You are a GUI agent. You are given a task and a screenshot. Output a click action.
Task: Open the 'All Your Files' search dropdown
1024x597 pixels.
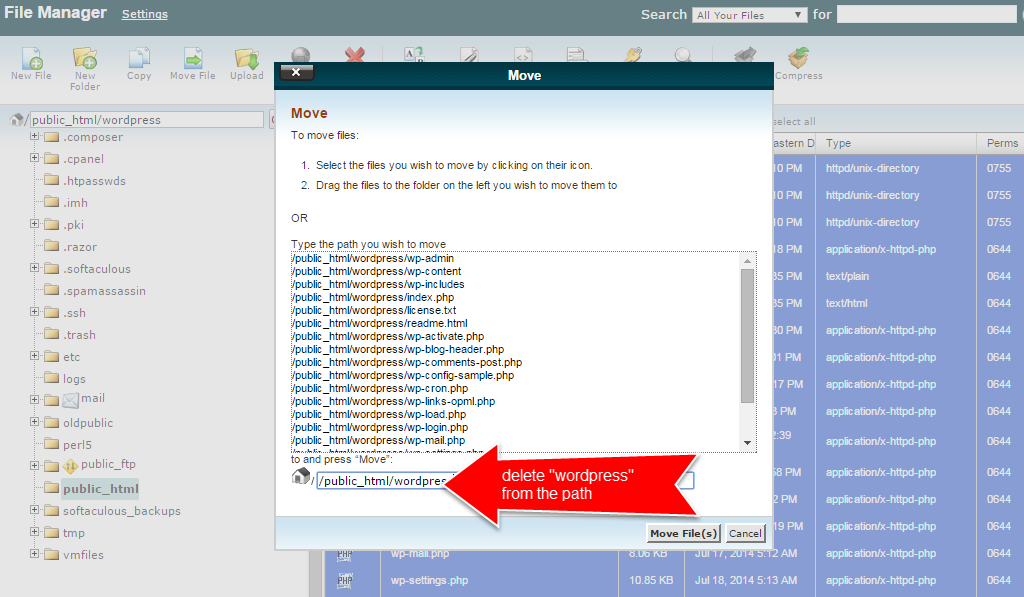[x=750, y=15]
